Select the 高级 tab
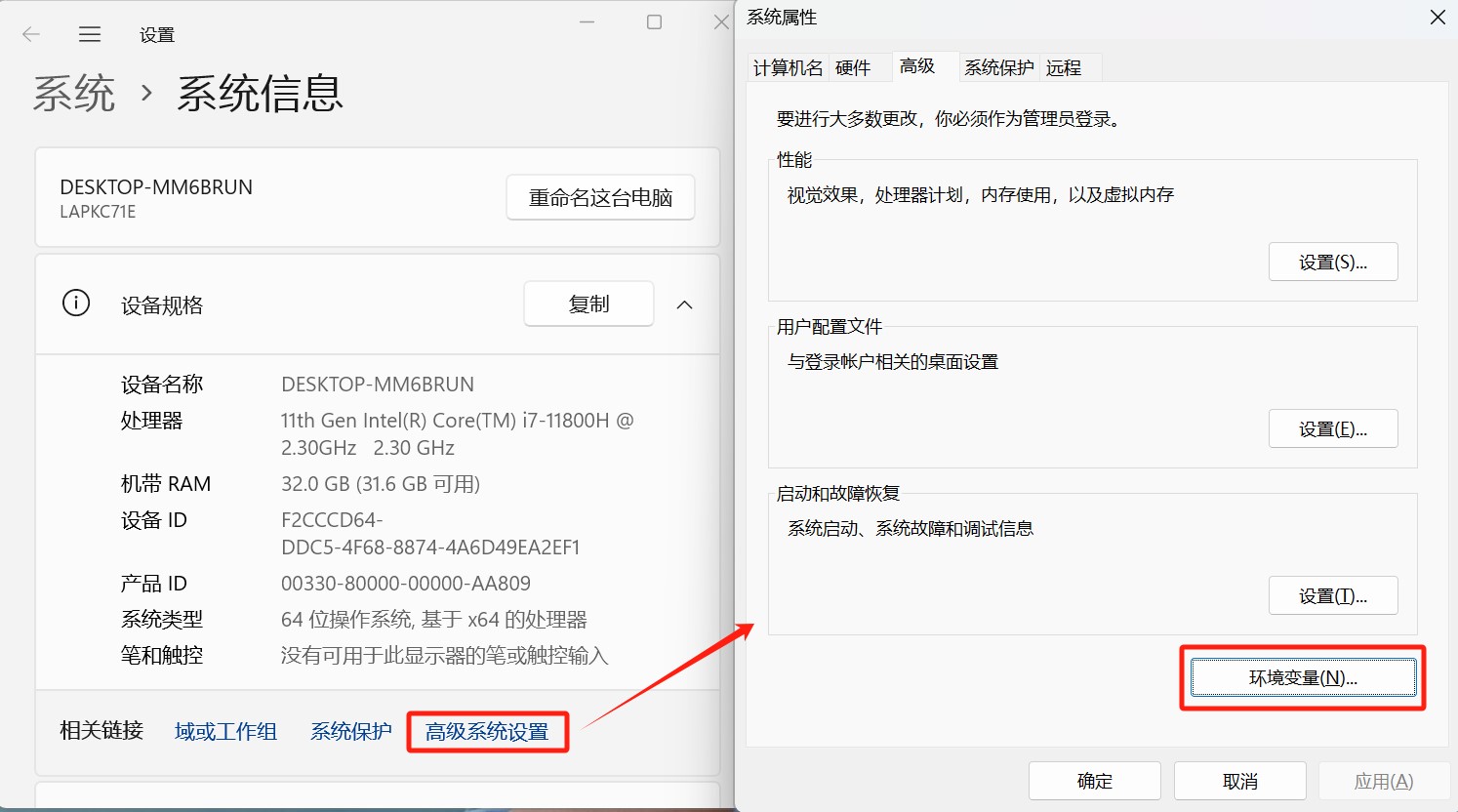The width and height of the screenshot is (1458, 812). pyautogui.click(x=917, y=66)
